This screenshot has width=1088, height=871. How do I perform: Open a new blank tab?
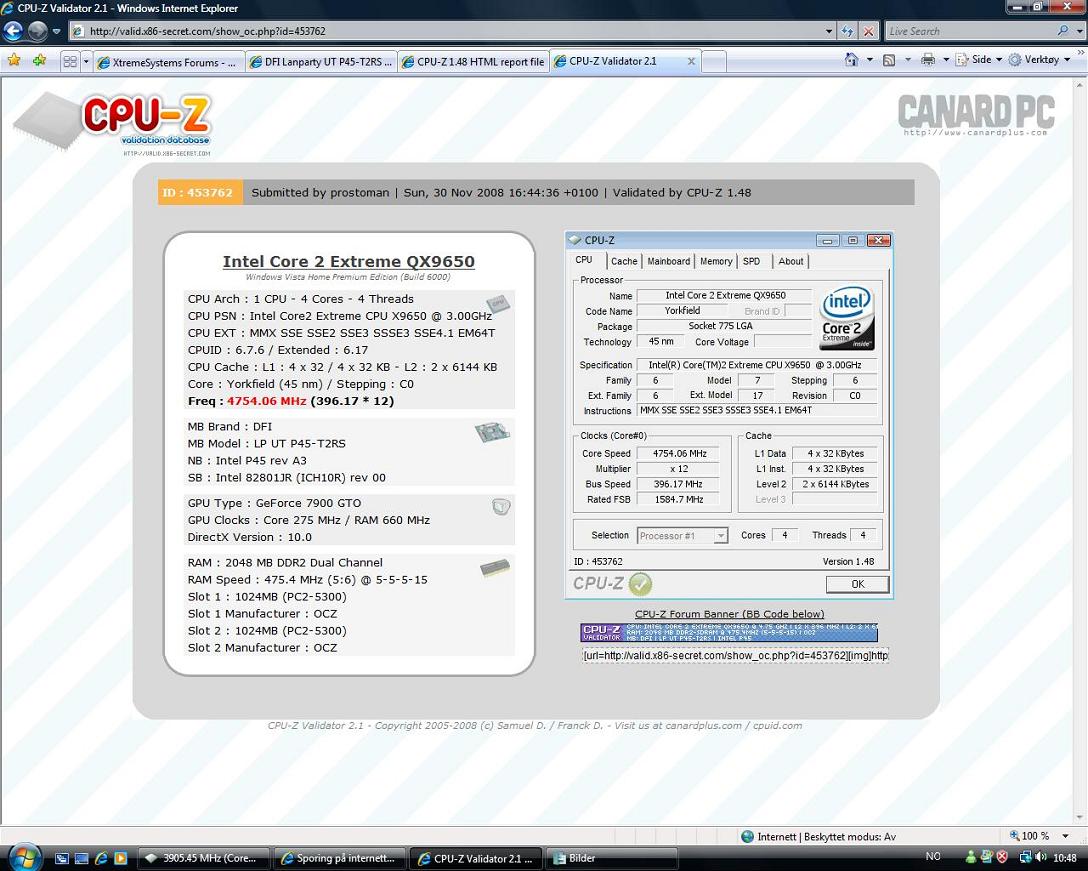(714, 62)
